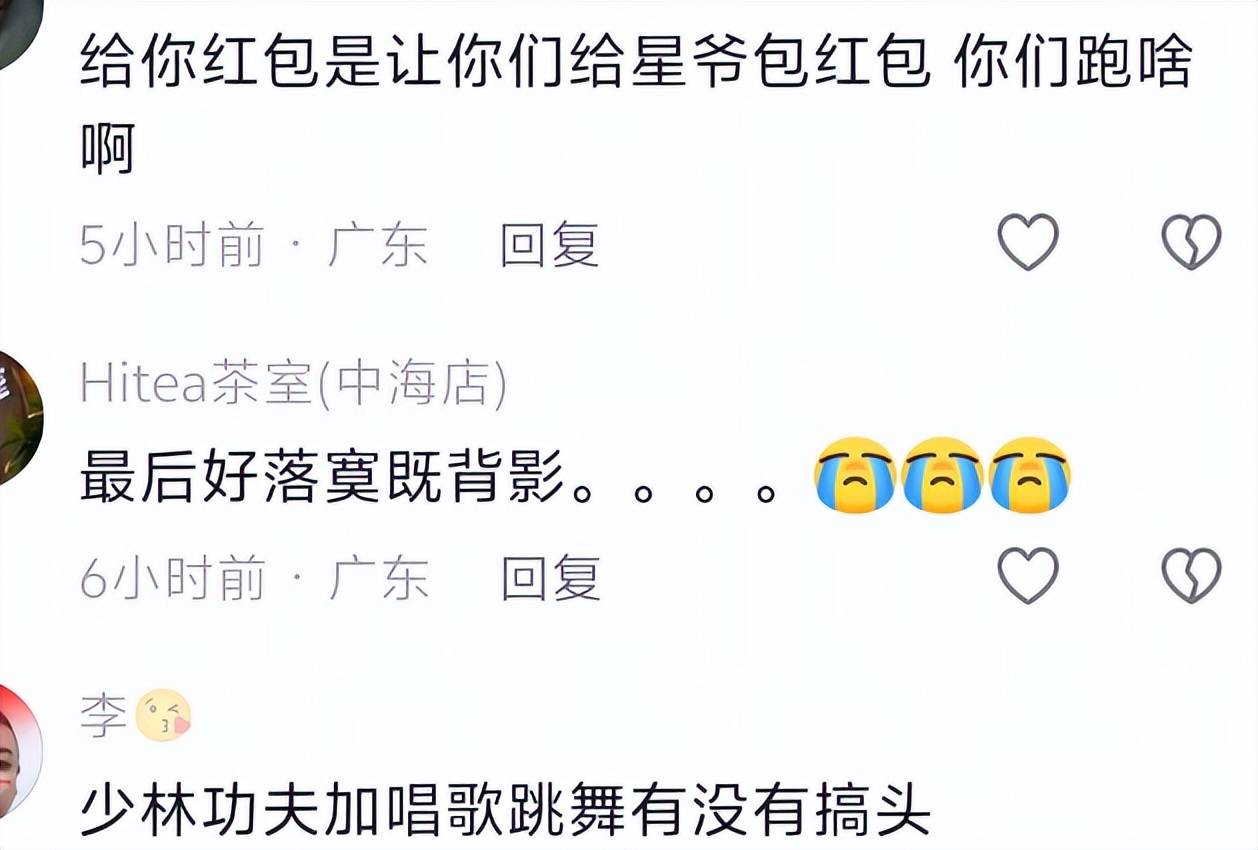Tap the kiss emoji beside 李
Image resolution: width=1258 pixels, height=850 pixels.
pos(163,717)
